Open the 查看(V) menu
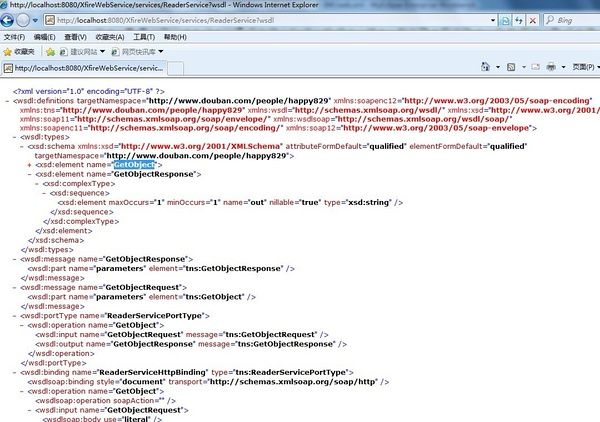600x422 pixels. point(75,37)
